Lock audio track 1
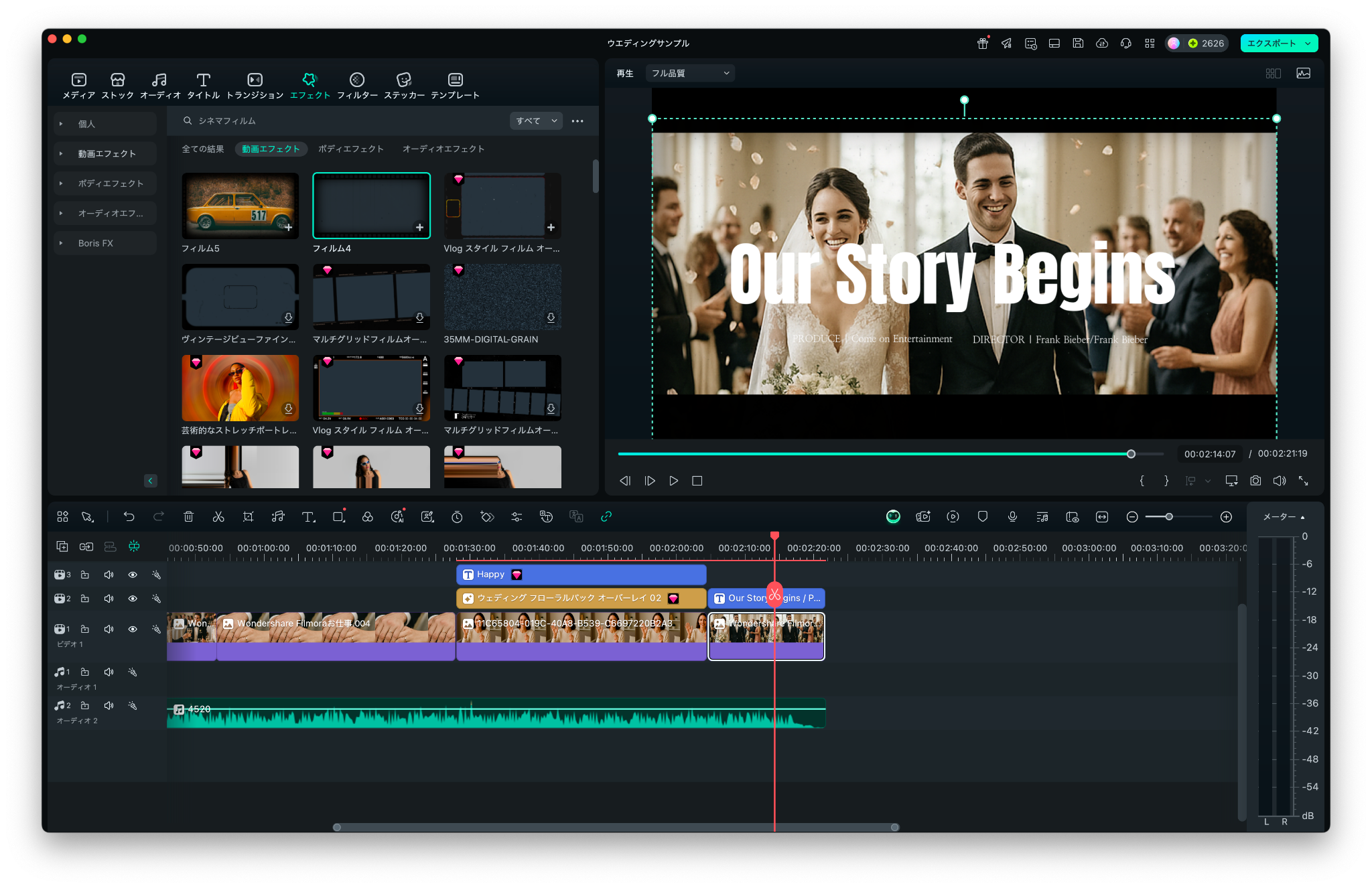Viewport: 1372px width, 888px height. pyautogui.click(x=85, y=672)
